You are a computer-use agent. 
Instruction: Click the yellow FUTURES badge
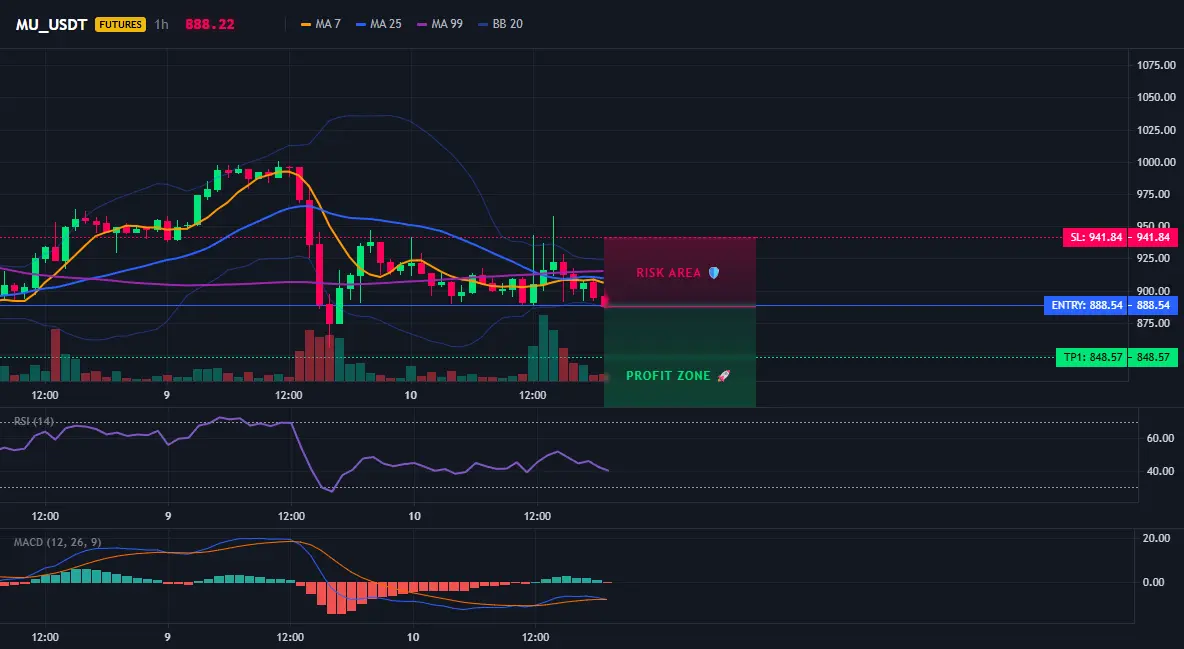click(120, 24)
